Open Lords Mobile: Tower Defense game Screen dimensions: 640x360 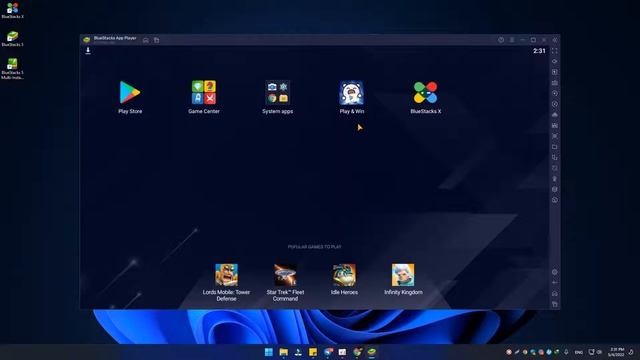[x=227, y=275]
